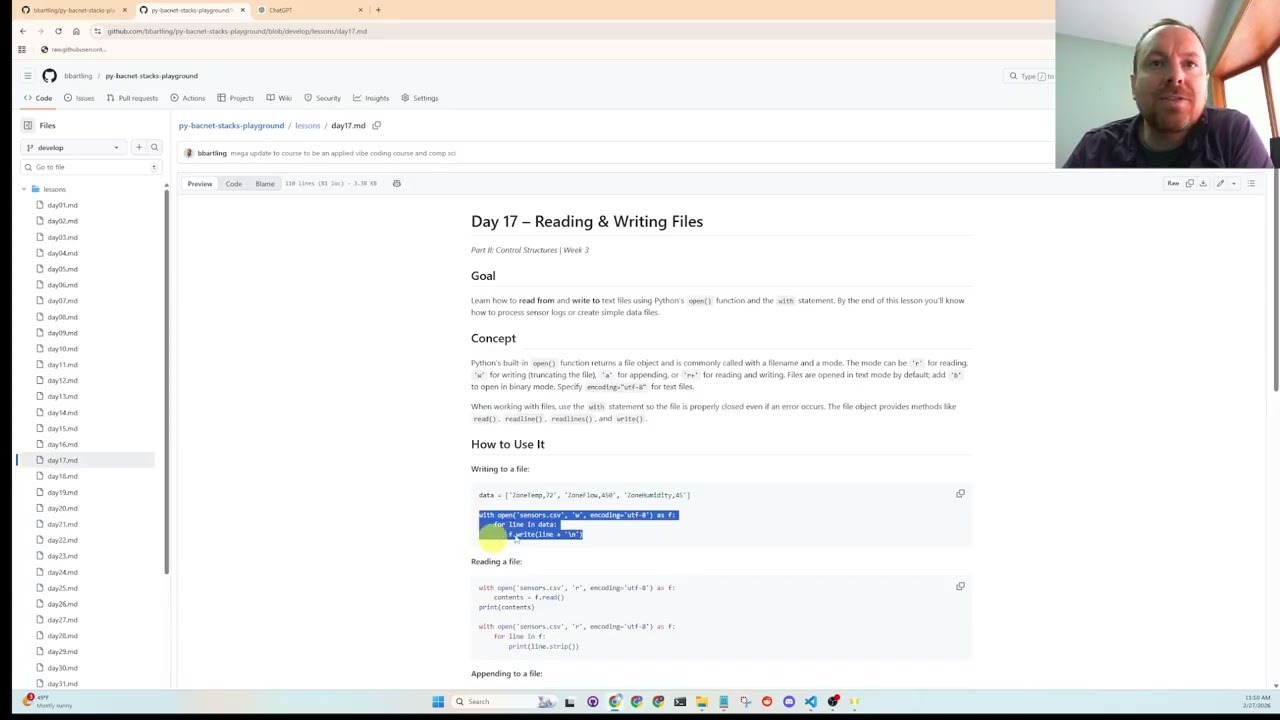Open the bbartling commit author link
1280x720 pixels.
[x=212, y=153]
